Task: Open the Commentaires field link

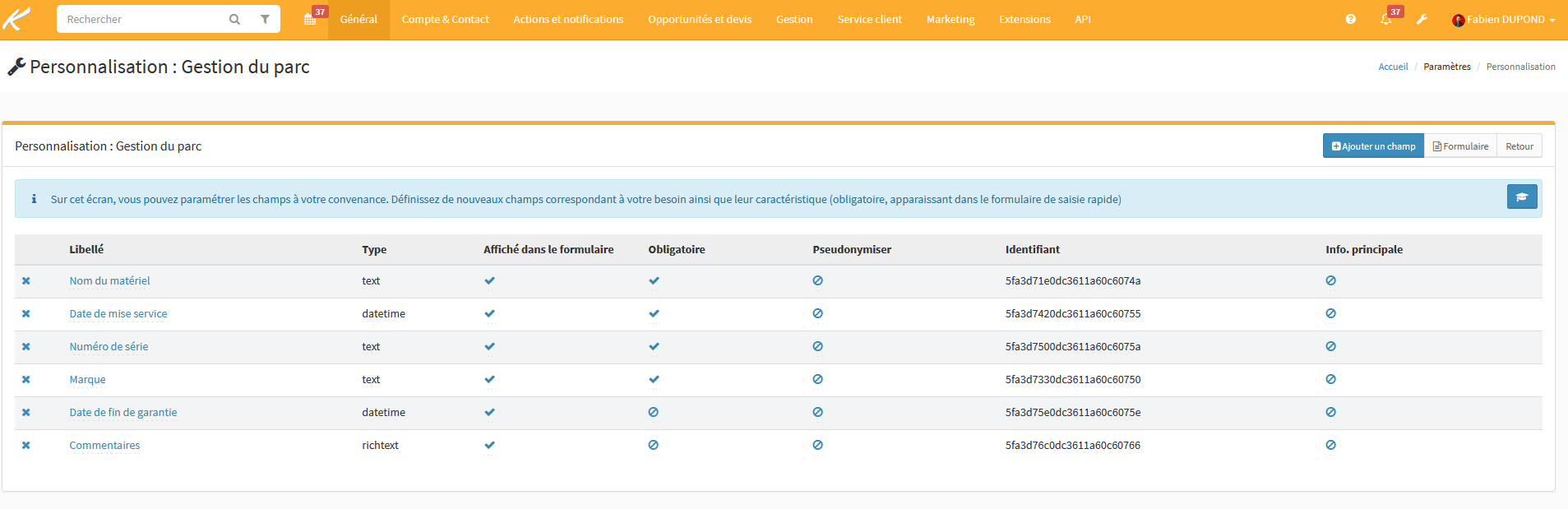Action: [104, 445]
